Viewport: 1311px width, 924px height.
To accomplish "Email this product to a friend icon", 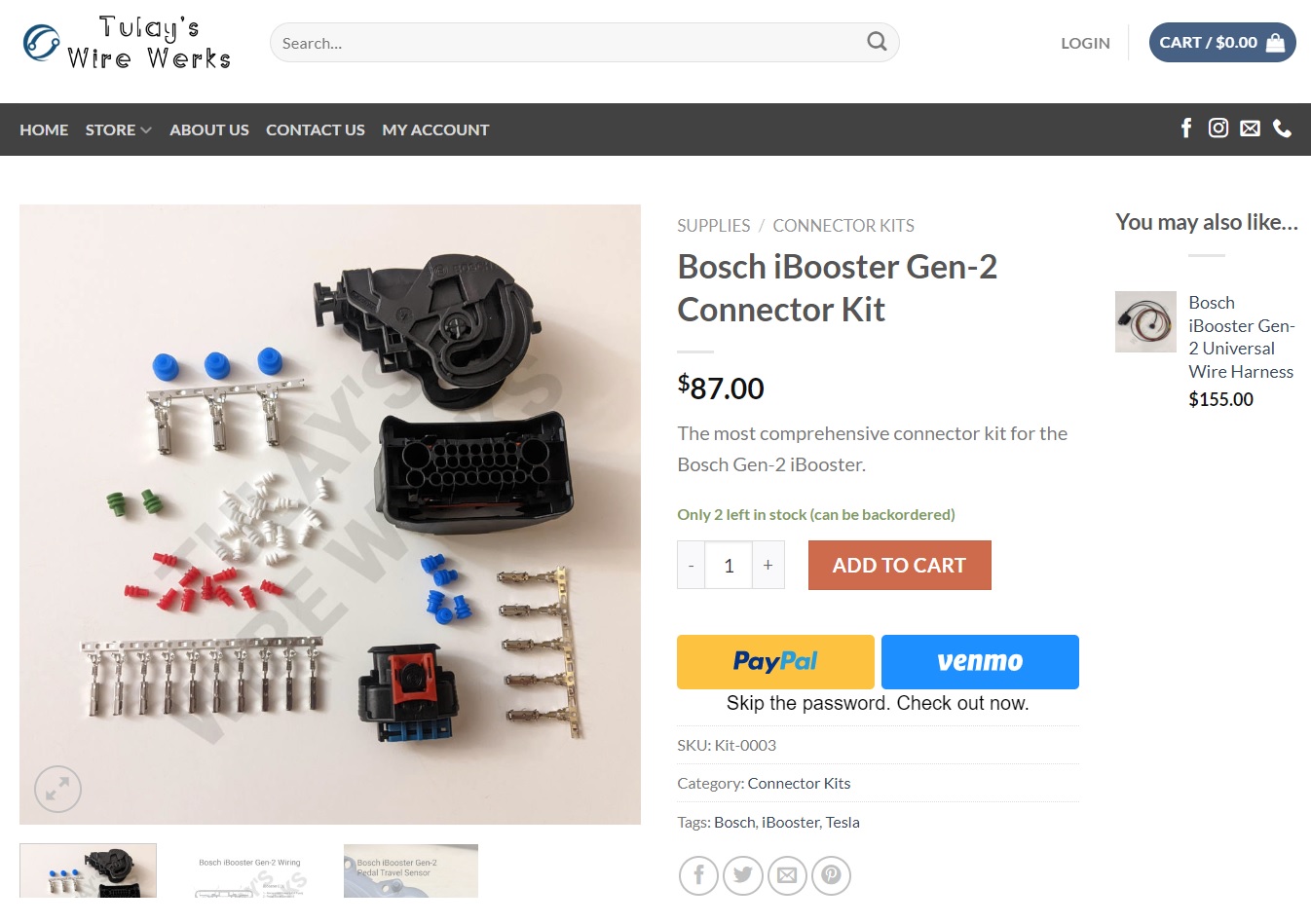I will 787,875.
